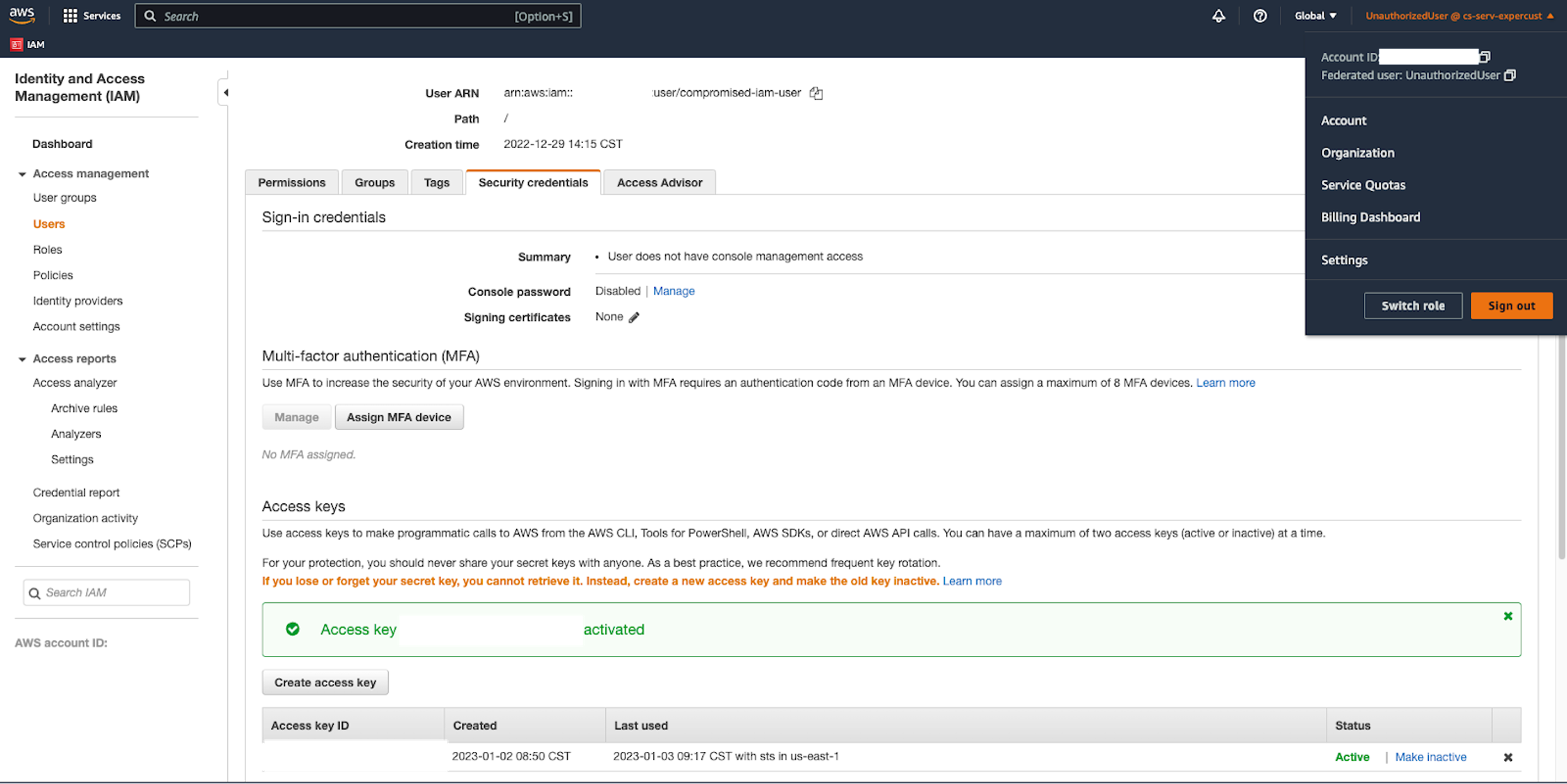This screenshot has height=784, width=1567.
Task: Click the IAM service shortcut icon
Action: [16, 44]
